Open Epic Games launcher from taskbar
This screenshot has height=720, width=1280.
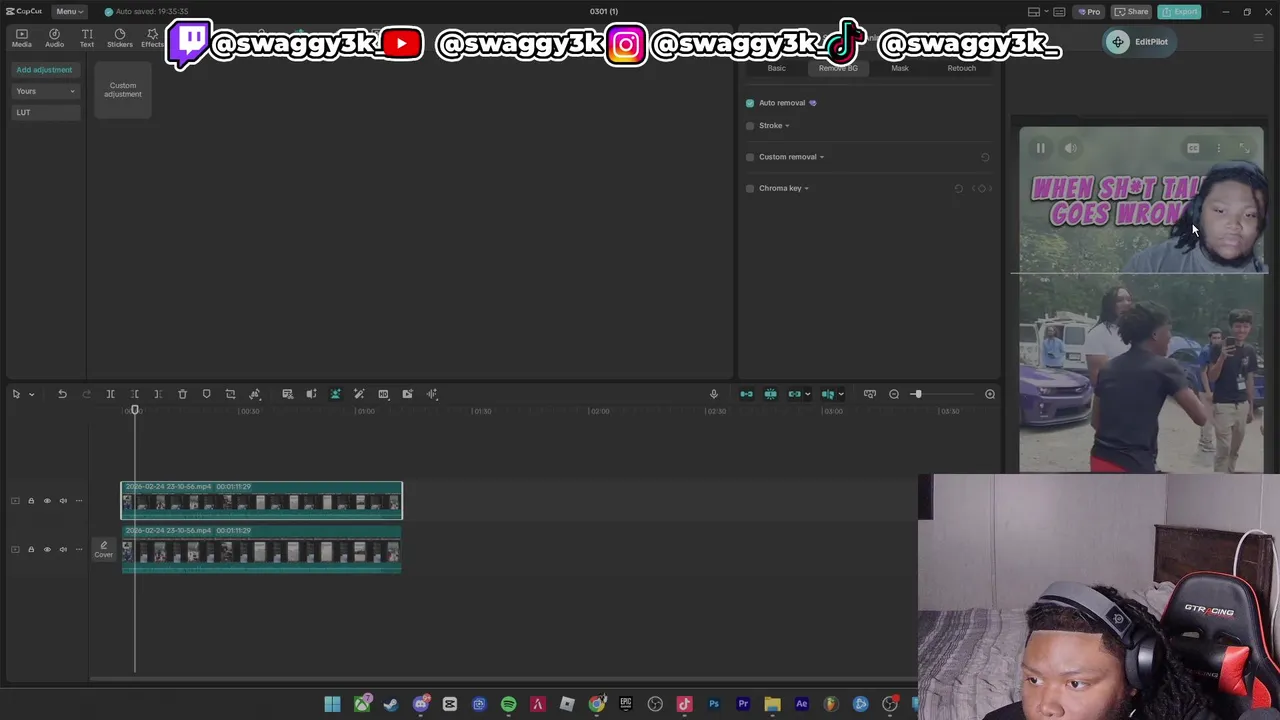tap(626, 704)
